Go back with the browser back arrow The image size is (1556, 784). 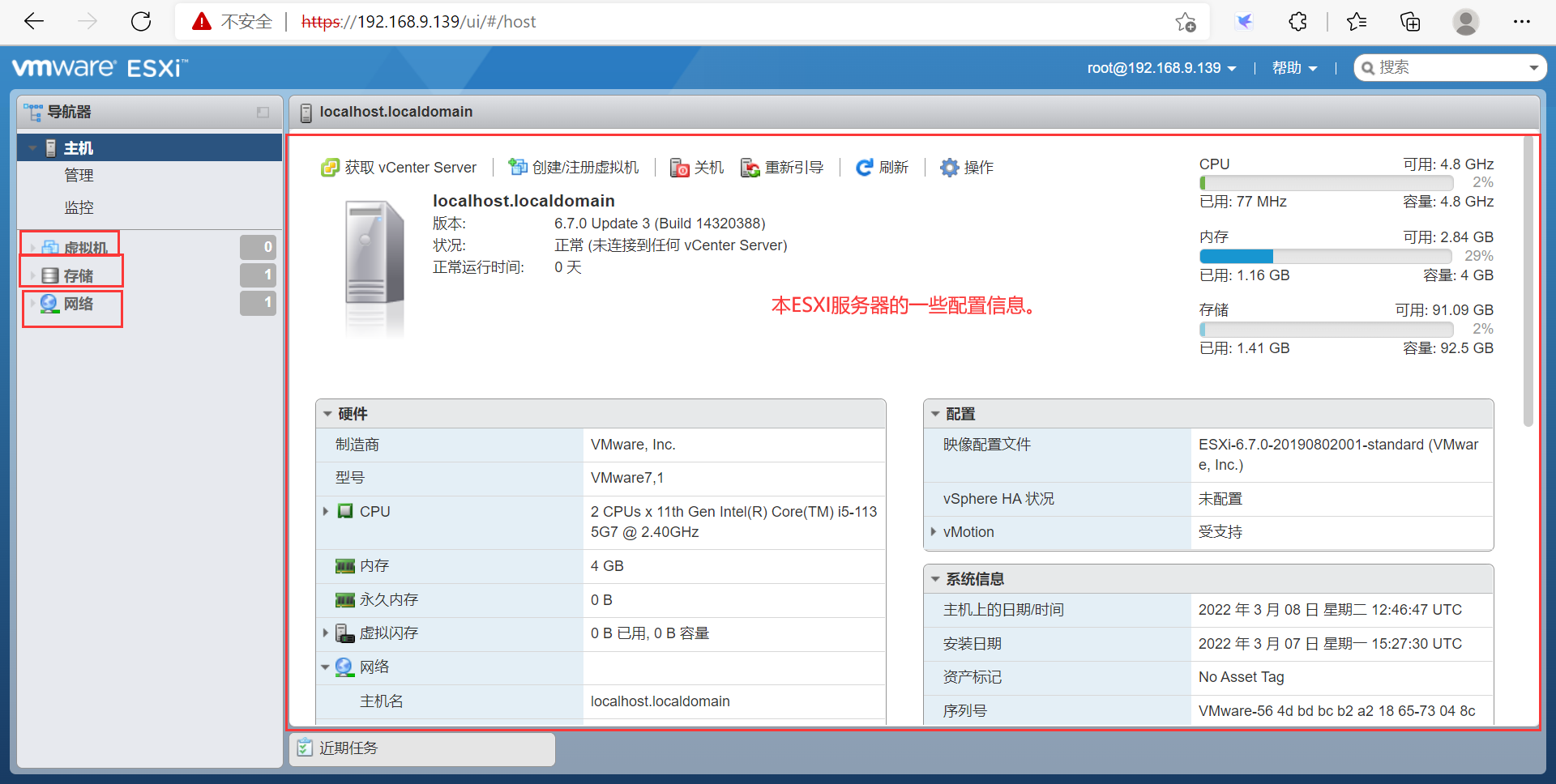(34, 22)
